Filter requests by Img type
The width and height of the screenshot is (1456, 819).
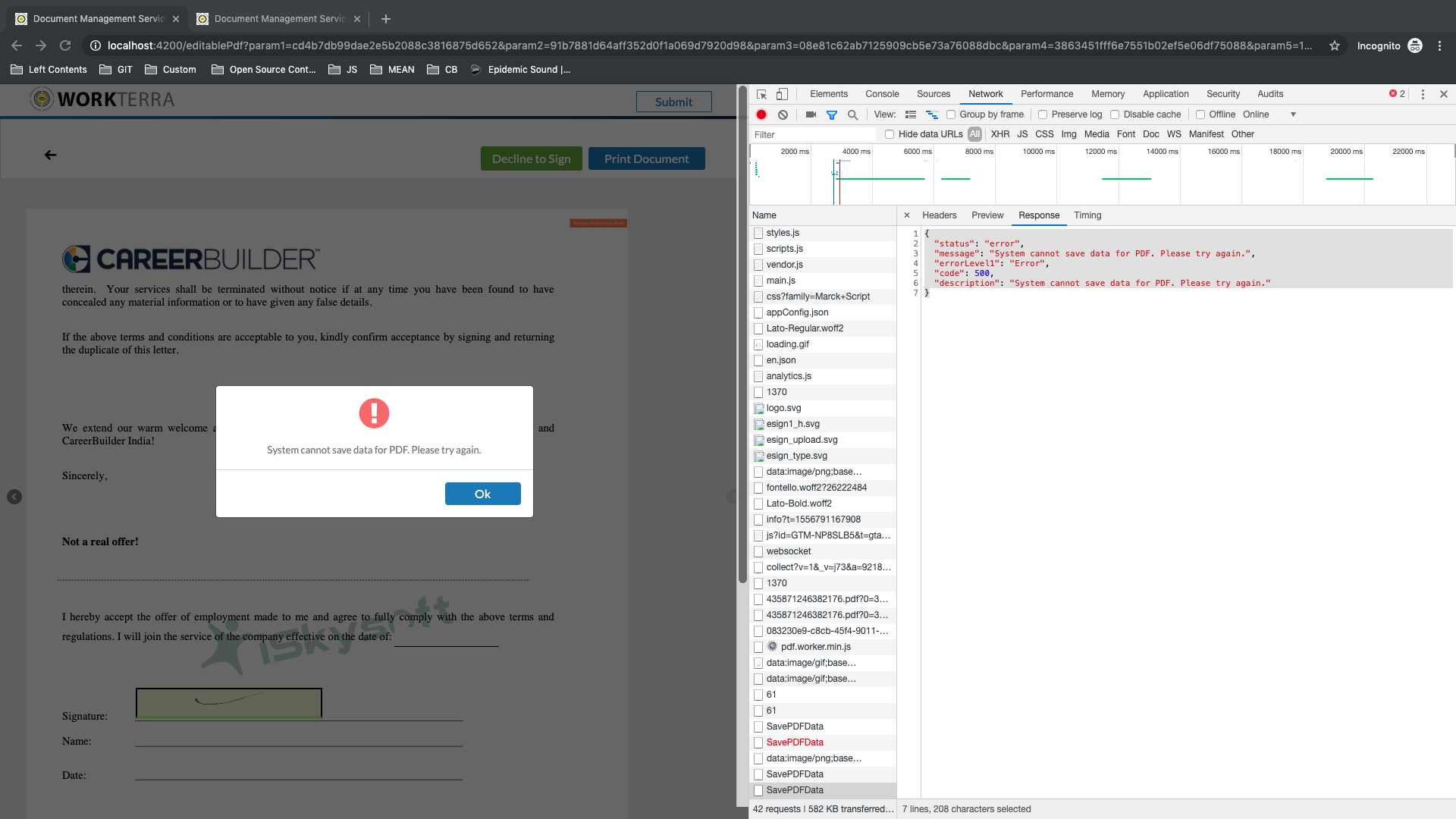1068,134
